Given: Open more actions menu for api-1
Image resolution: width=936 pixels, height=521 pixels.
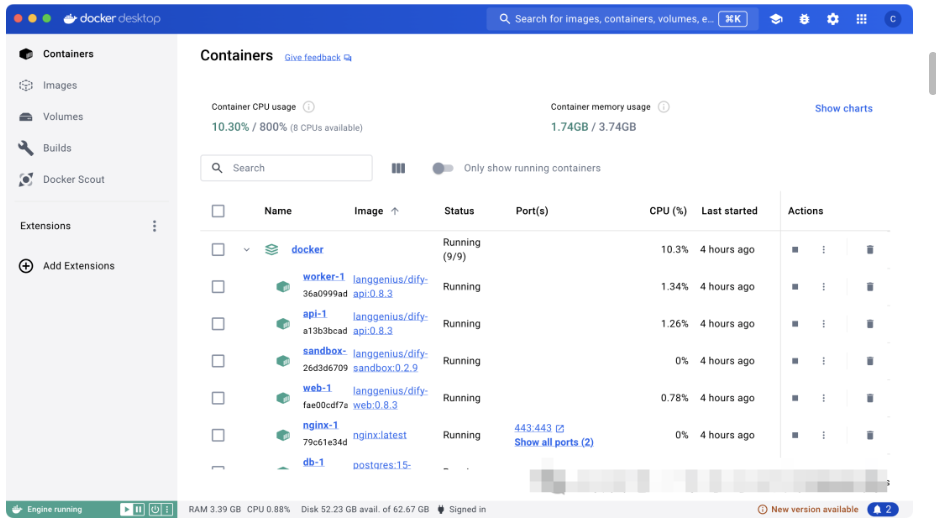Looking at the screenshot, I should [823, 323].
